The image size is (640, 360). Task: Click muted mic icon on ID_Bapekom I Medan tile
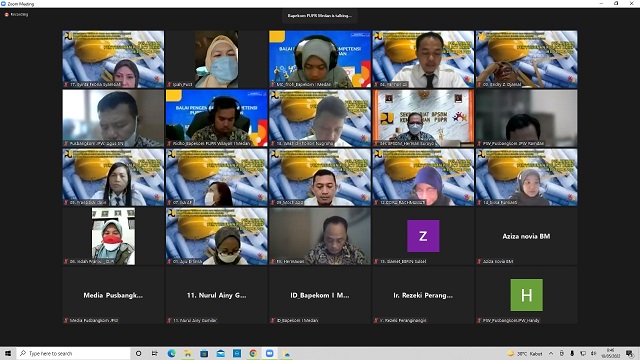[273, 320]
